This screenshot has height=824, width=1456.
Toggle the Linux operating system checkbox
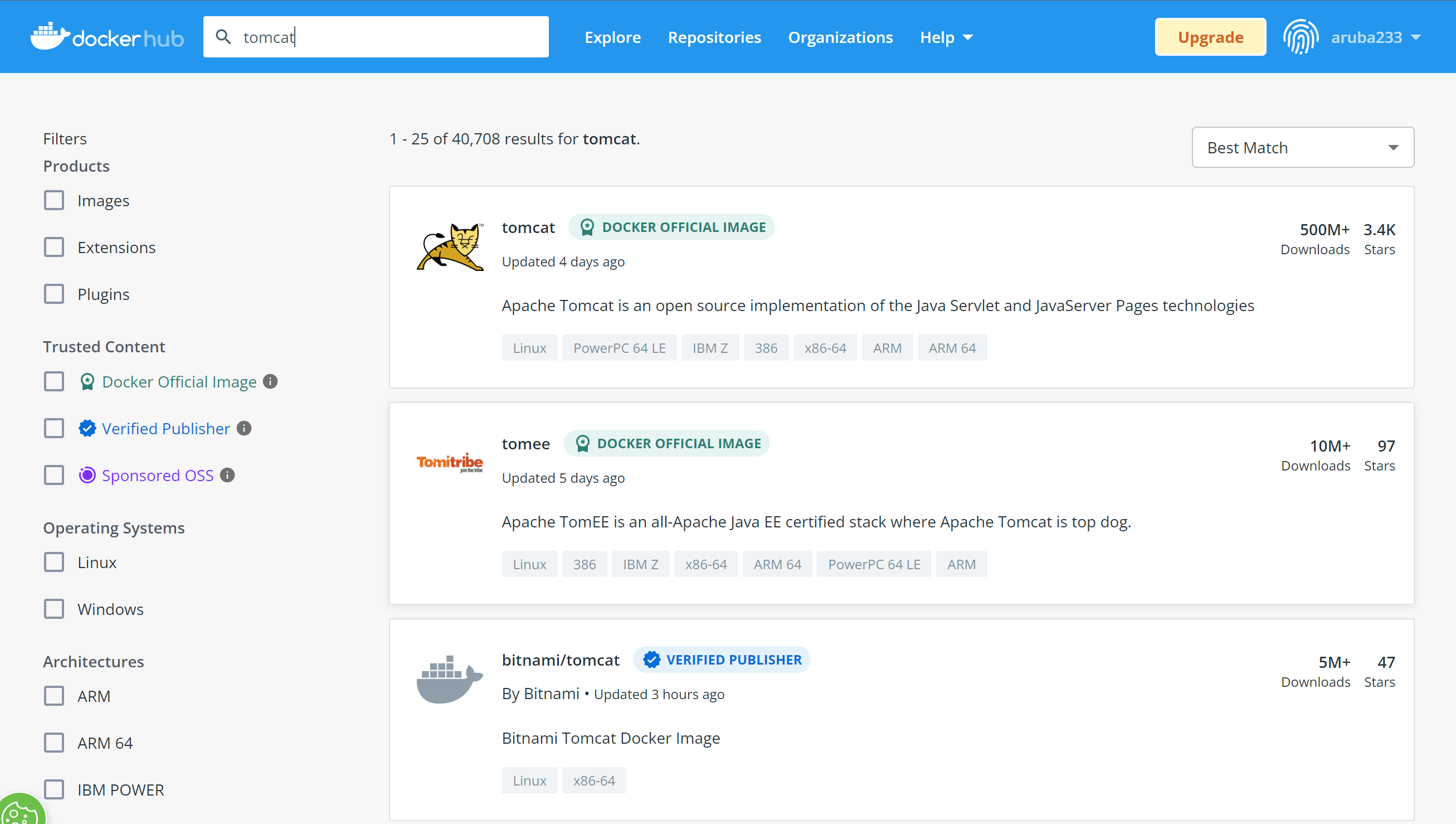54,563
